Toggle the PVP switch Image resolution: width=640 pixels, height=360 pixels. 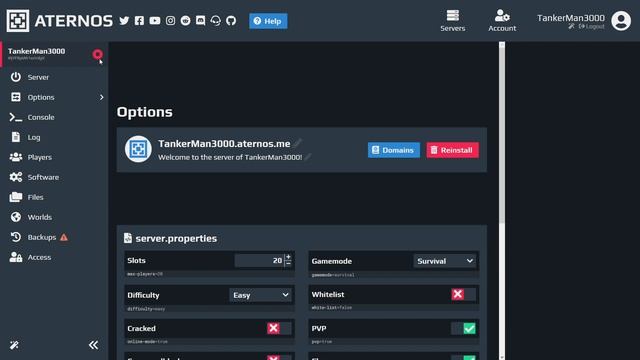click(463, 328)
